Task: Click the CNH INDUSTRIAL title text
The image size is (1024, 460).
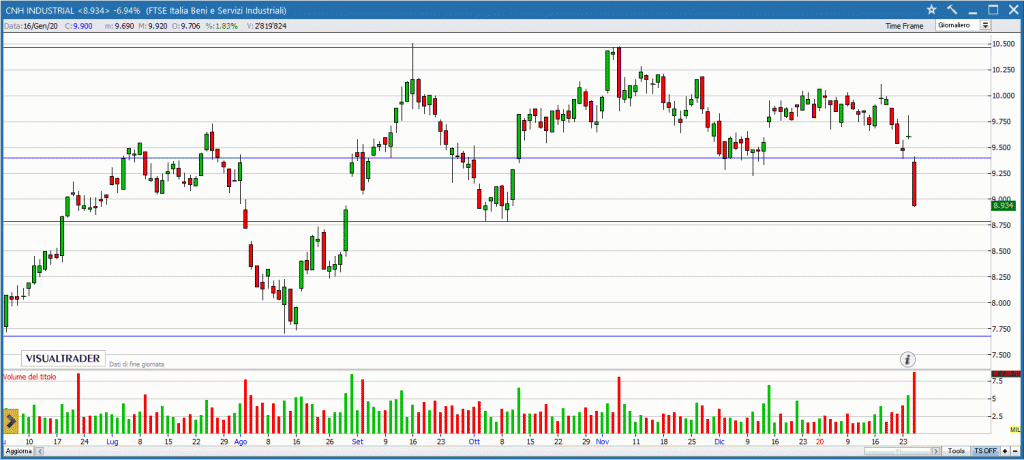Action: (x=39, y=10)
